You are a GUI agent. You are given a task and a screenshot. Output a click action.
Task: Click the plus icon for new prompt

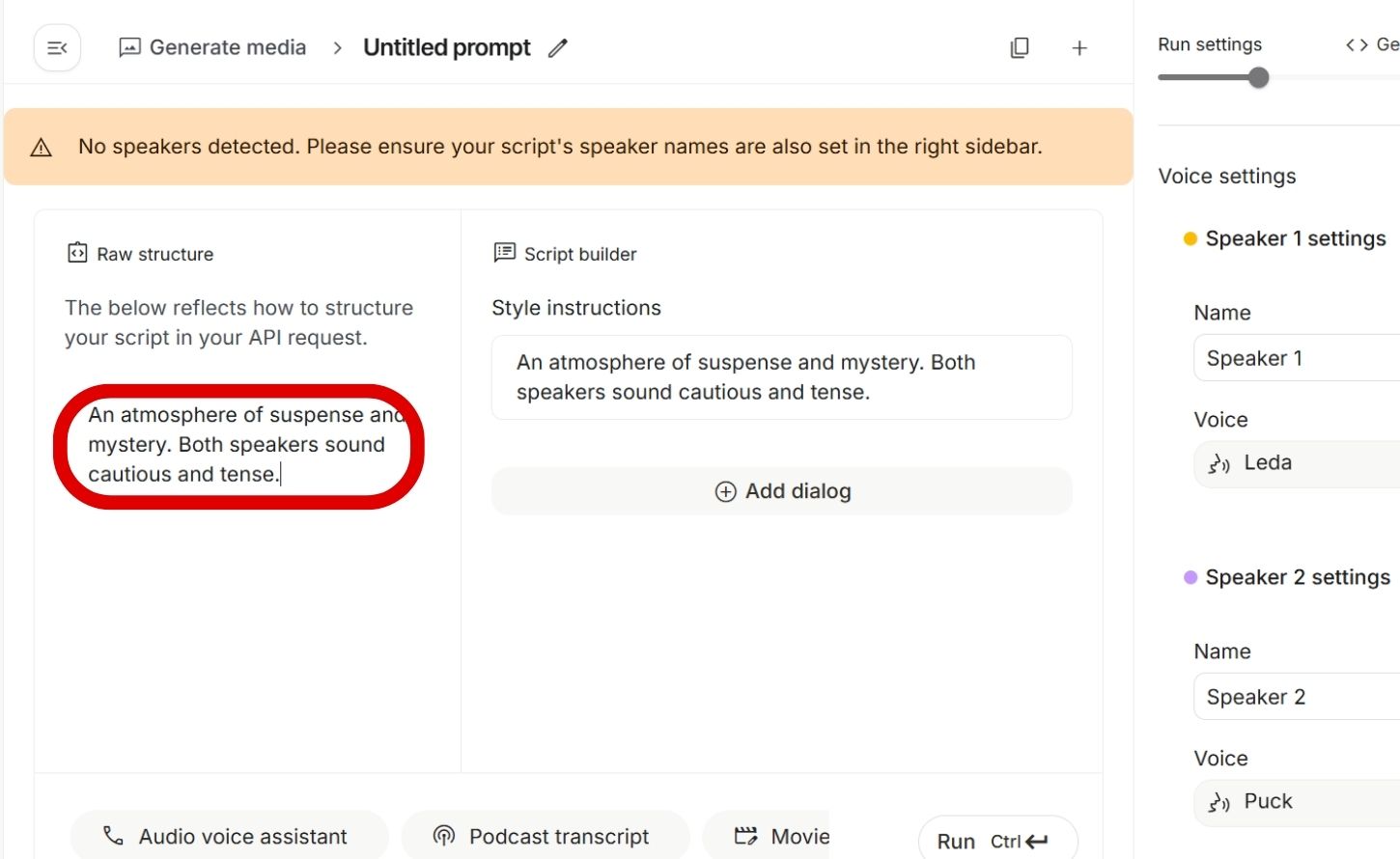[1079, 48]
